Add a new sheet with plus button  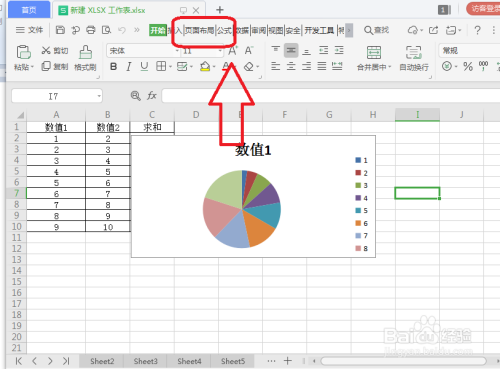tap(288, 361)
